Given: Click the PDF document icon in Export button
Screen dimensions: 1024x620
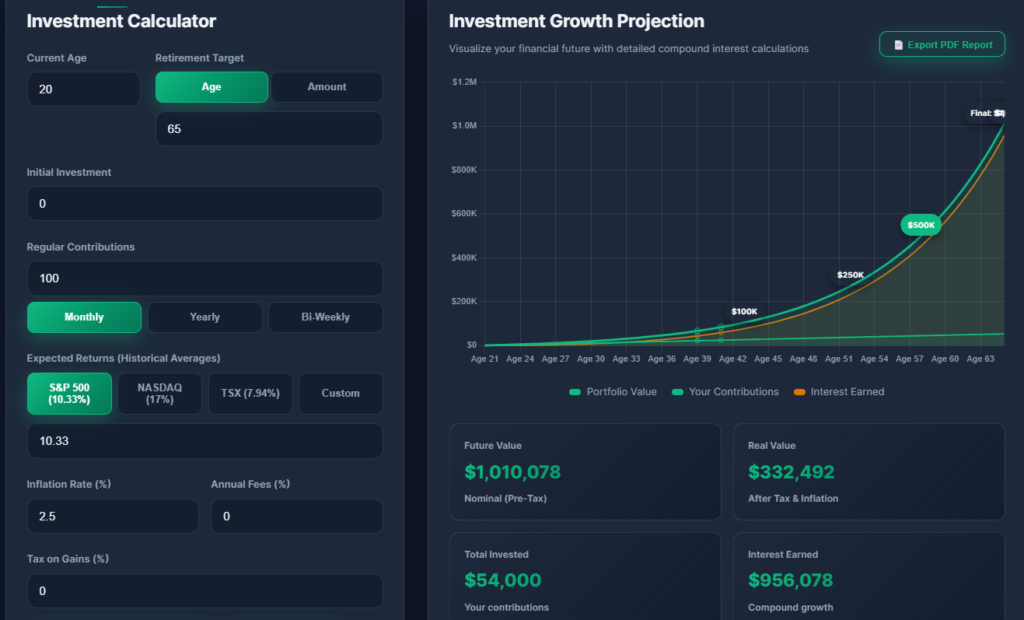Looking at the screenshot, I should tap(898, 45).
